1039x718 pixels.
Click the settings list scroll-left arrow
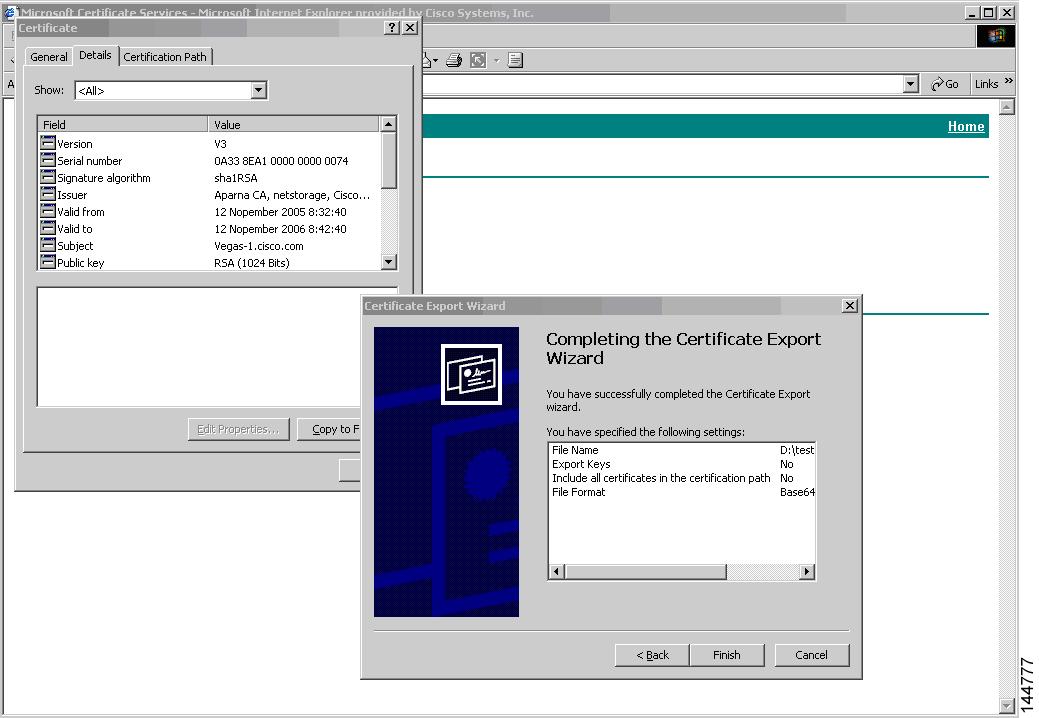click(x=557, y=572)
